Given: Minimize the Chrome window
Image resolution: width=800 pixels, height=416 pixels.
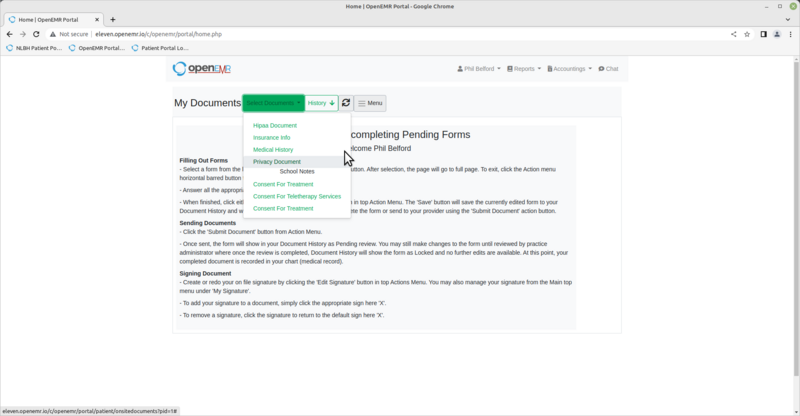Looking at the screenshot, I should click(766, 7).
